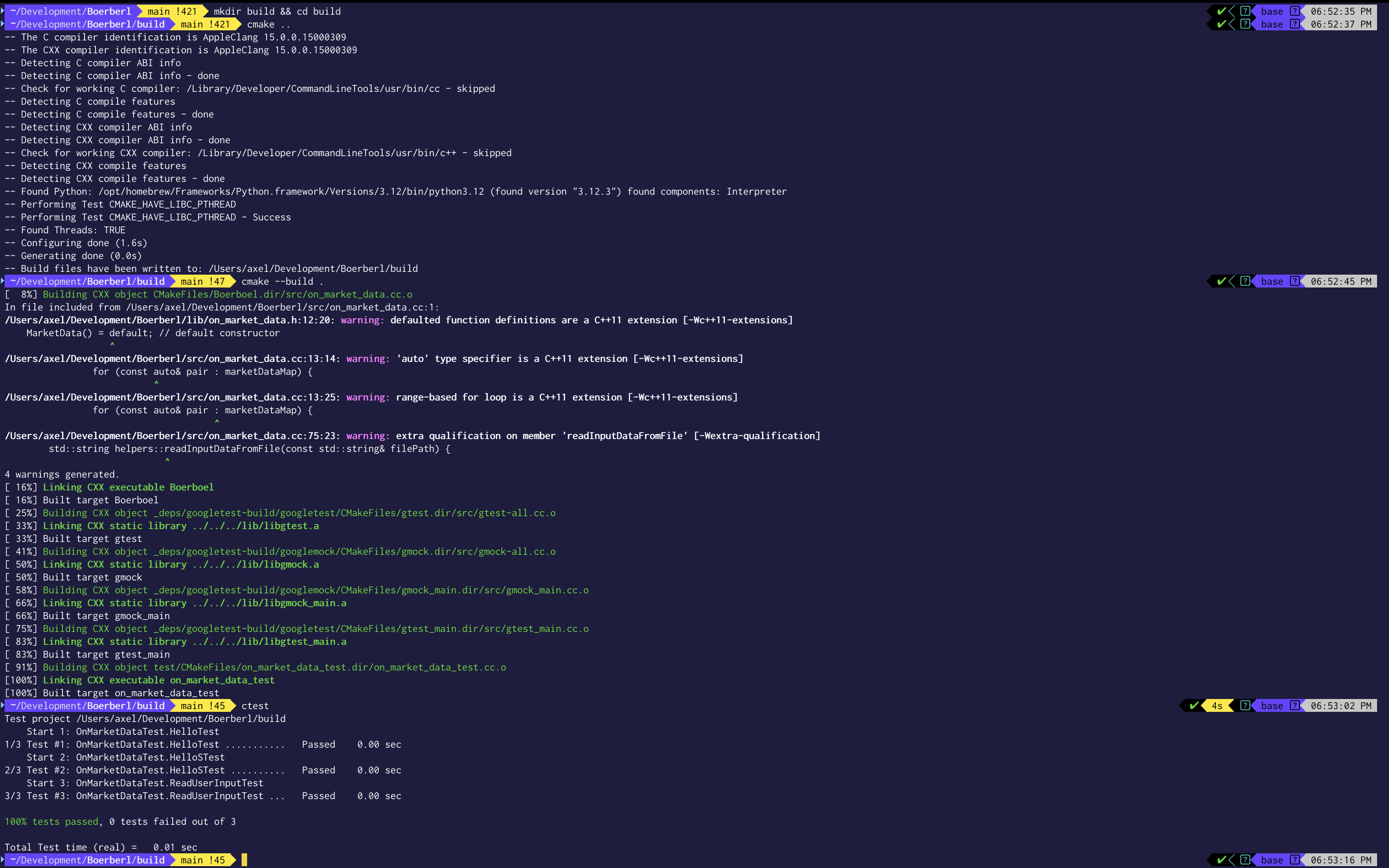Click the purple base segment at 06:52:35 PM
The width and height of the screenshot is (1389, 868).
coord(1272,11)
